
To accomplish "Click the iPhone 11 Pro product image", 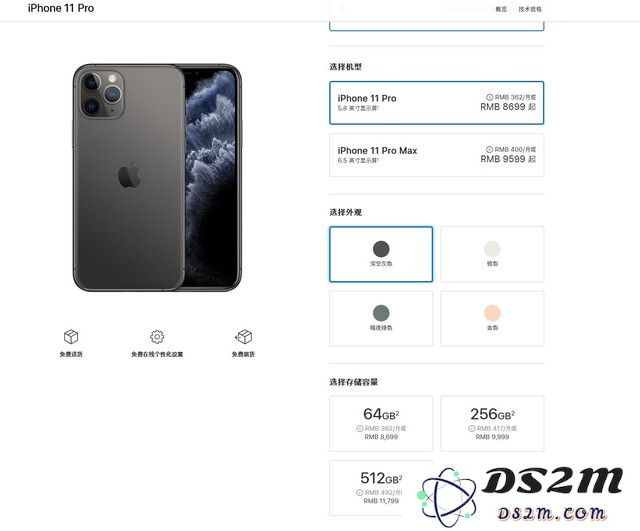I will tap(157, 178).
